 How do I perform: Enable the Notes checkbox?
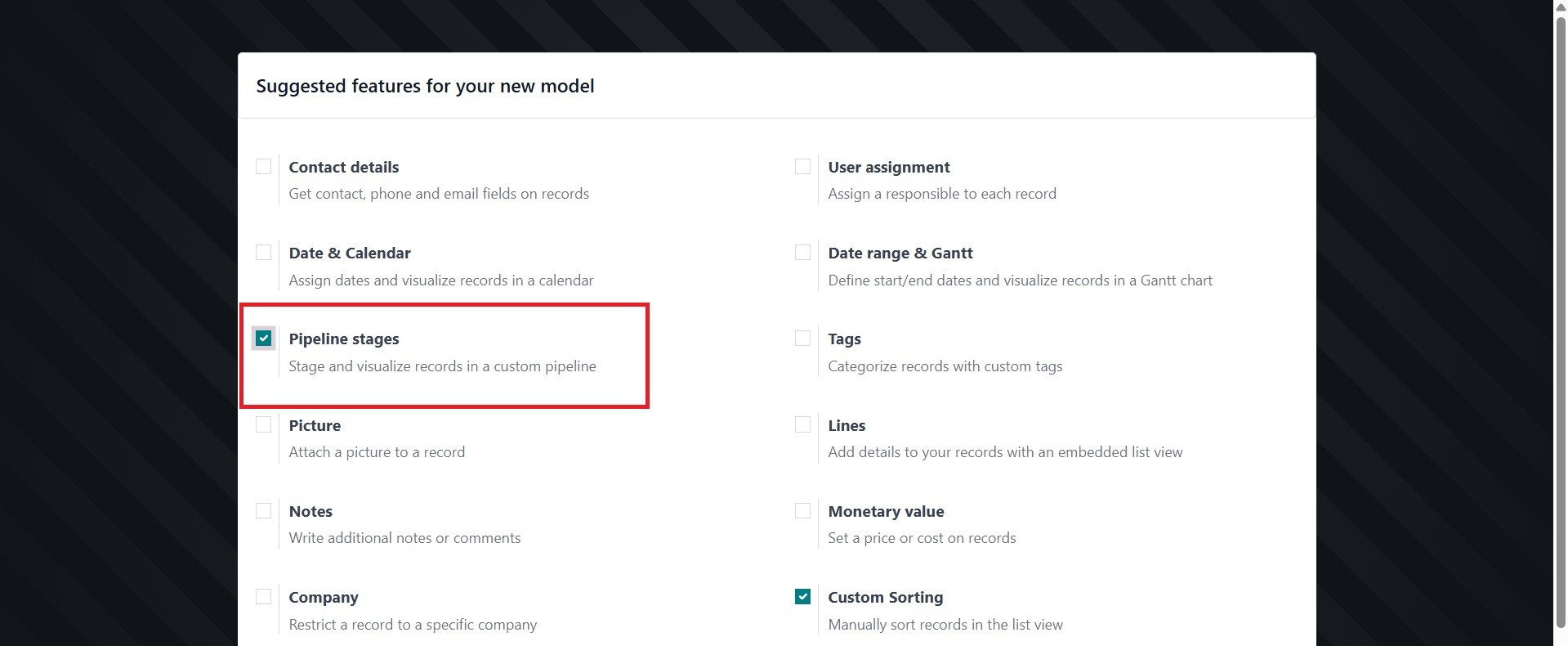point(263,511)
